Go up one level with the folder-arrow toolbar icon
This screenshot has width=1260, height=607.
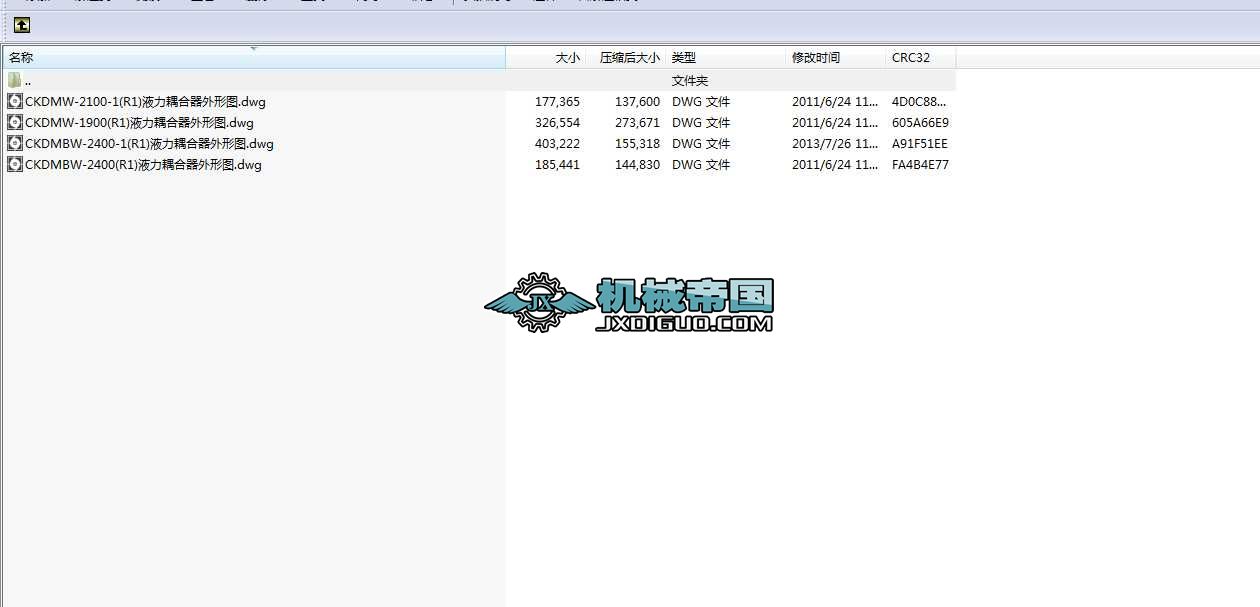(x=22, y=25)
